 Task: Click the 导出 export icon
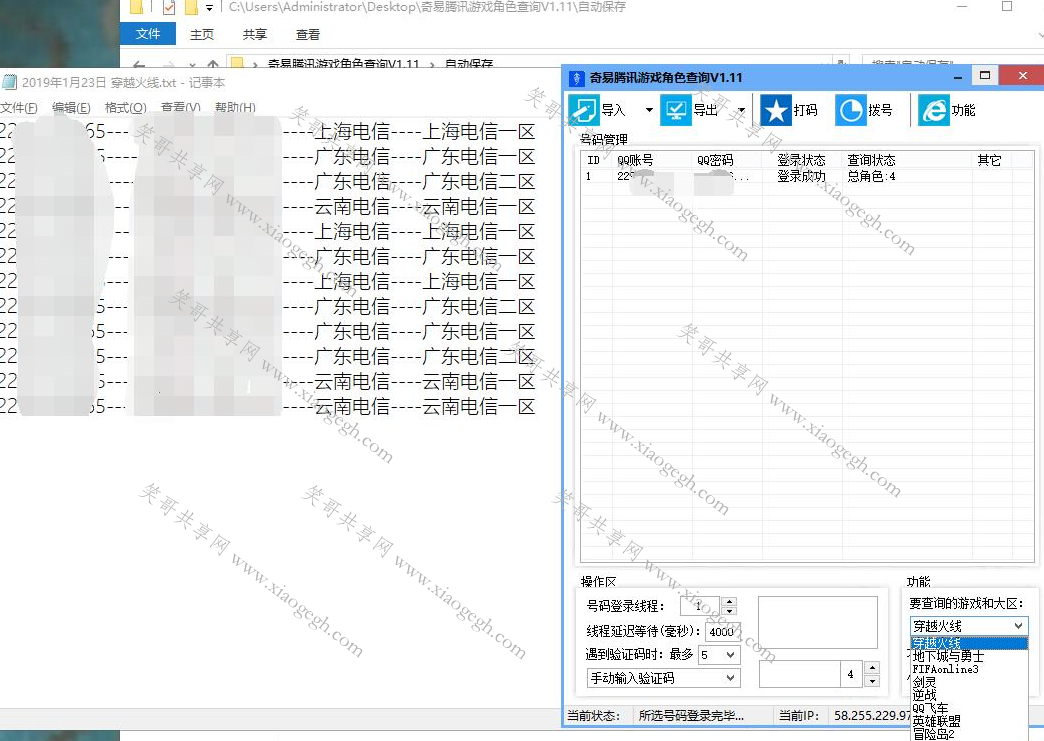[x=675, y=110]
